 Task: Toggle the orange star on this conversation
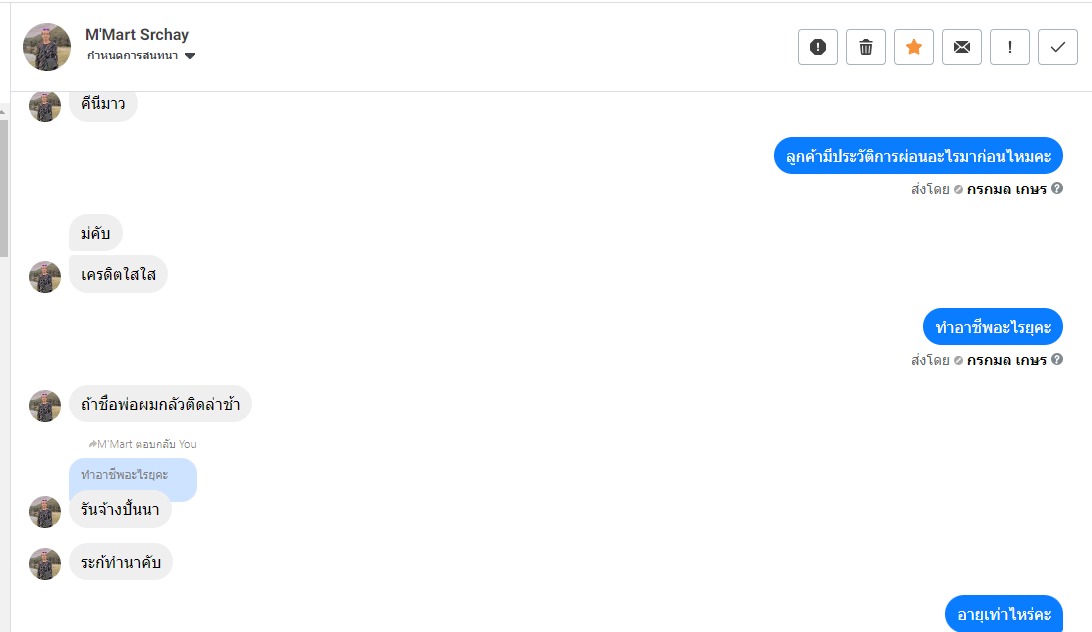coord(913,47)
